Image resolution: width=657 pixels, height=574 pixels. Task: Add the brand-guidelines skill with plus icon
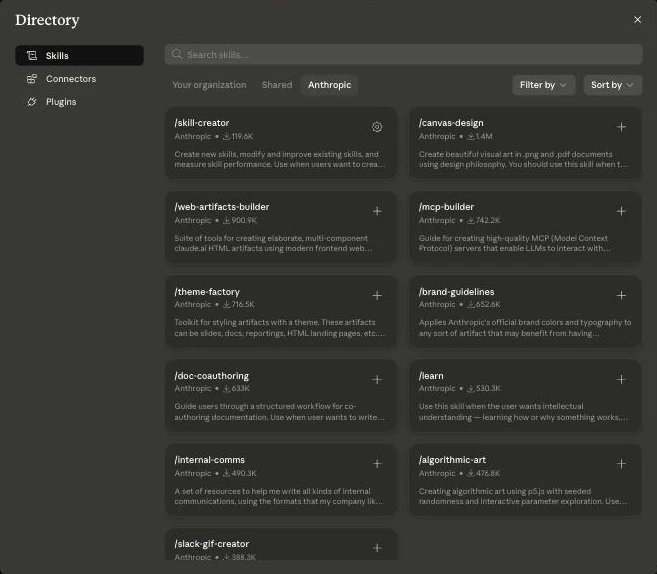(x=621, y=295)
